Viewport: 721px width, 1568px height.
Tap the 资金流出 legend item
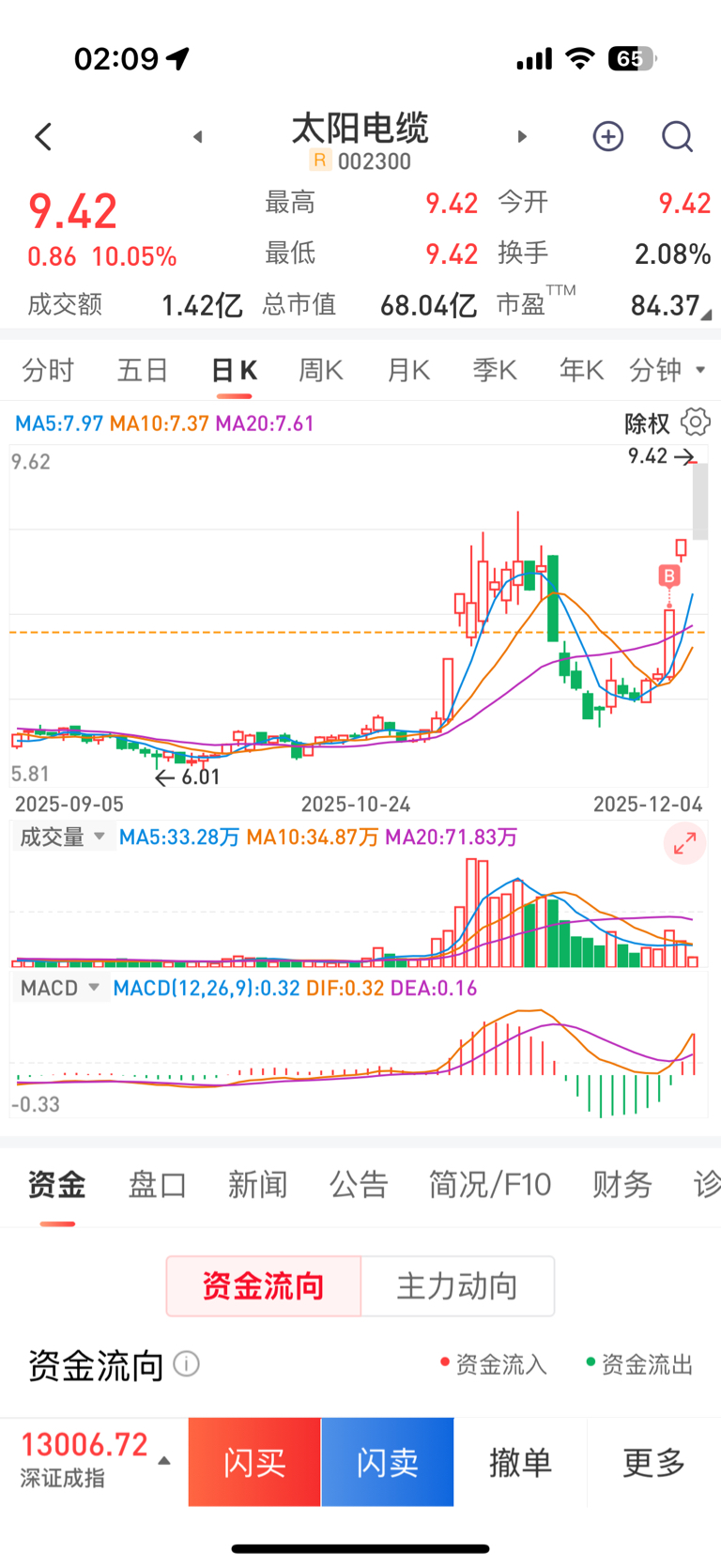pyautogui.click(x=639, y=1364)
